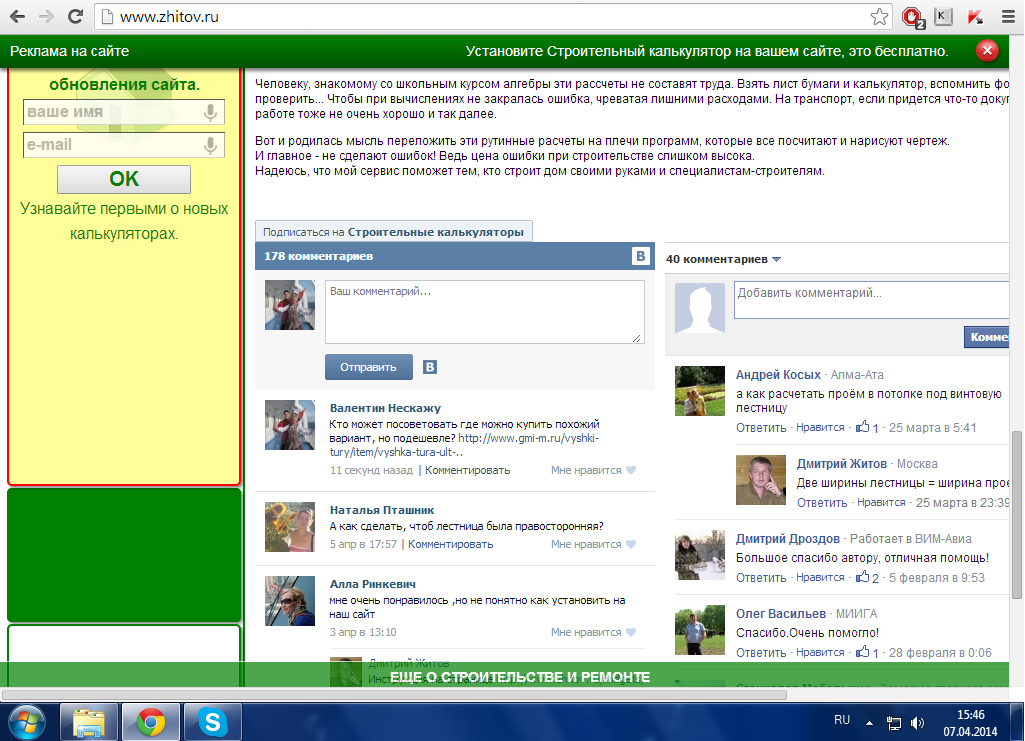
Task: Click Ответить under Олег Васильев's comment
Action: [x=761, y=653]
